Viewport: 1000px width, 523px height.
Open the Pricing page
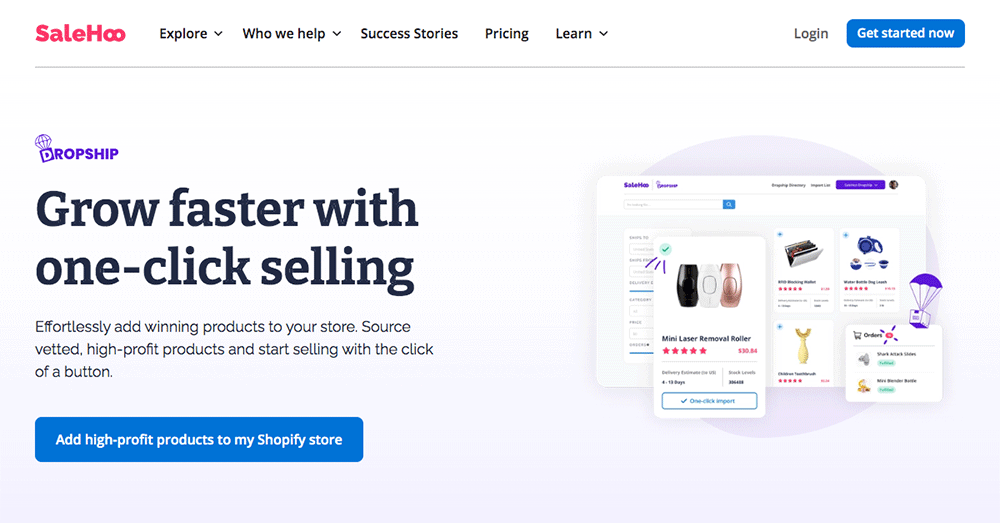[506, 33]
